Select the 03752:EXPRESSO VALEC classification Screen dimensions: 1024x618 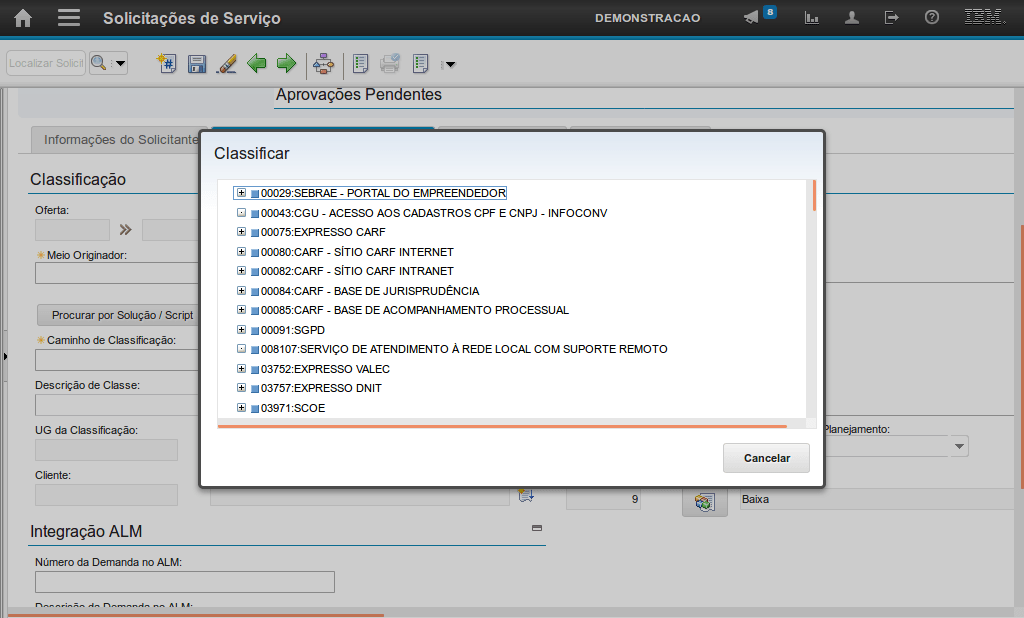325,369
